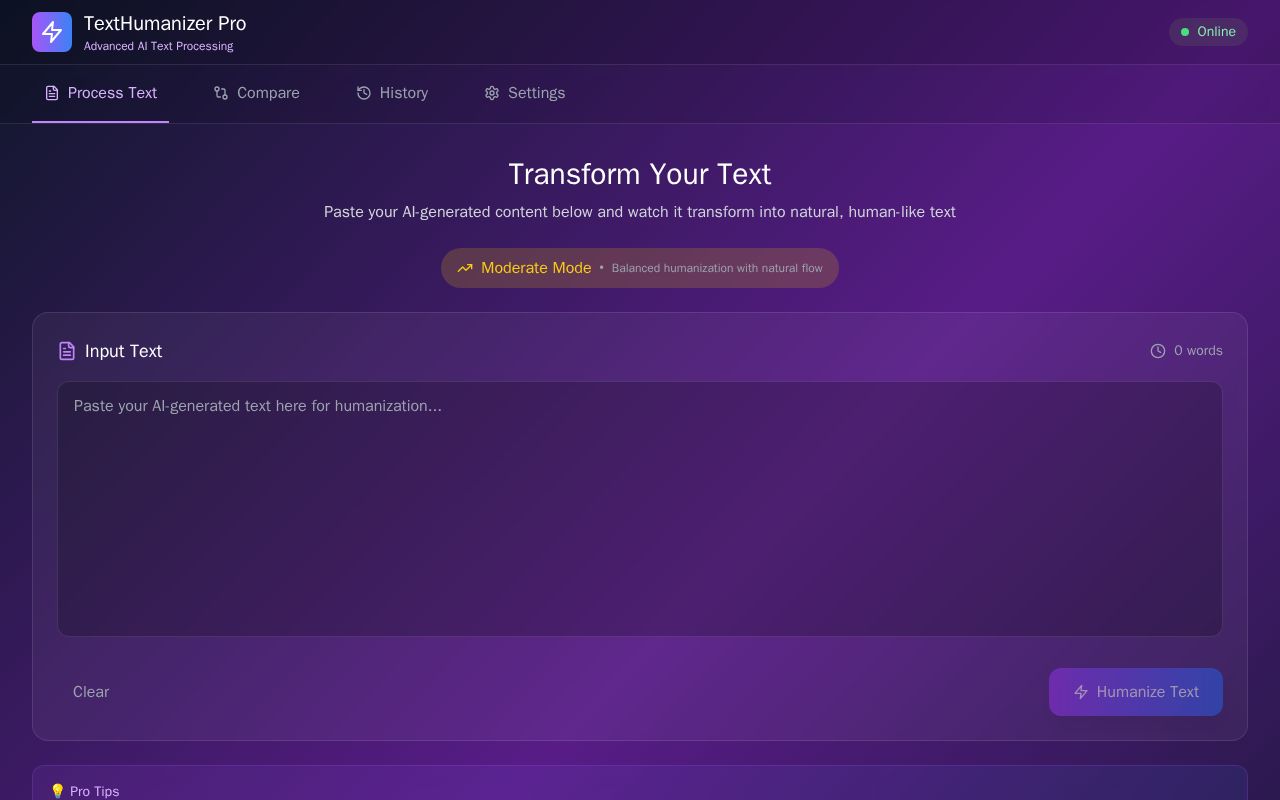Click the 'Input Text' section label

click(123, 351)
